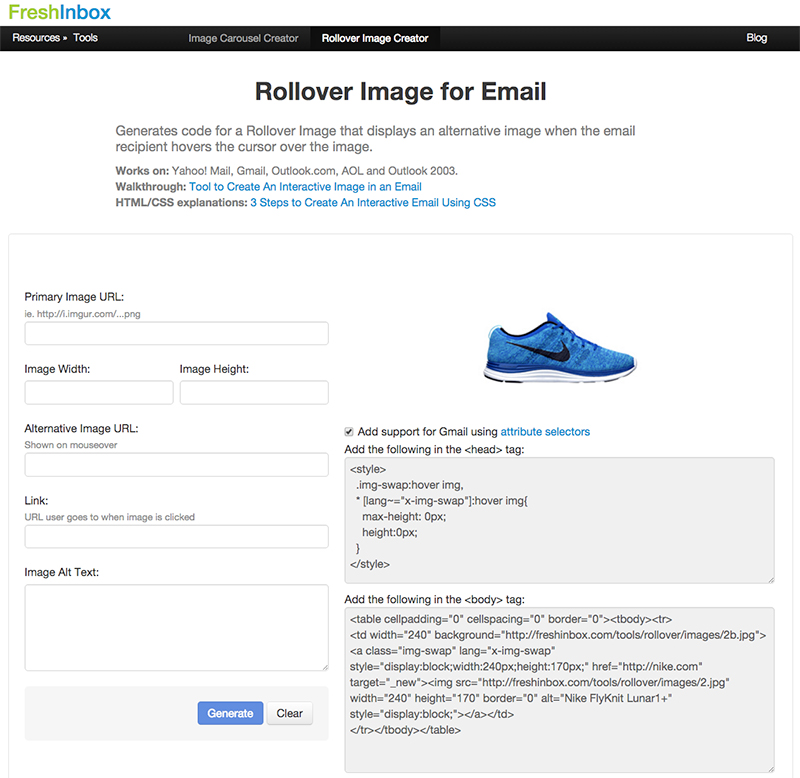Click the 'Primary Image URL:' label
Image resolution: width=800 pixels, height=778 pixels.
point(74,297)
